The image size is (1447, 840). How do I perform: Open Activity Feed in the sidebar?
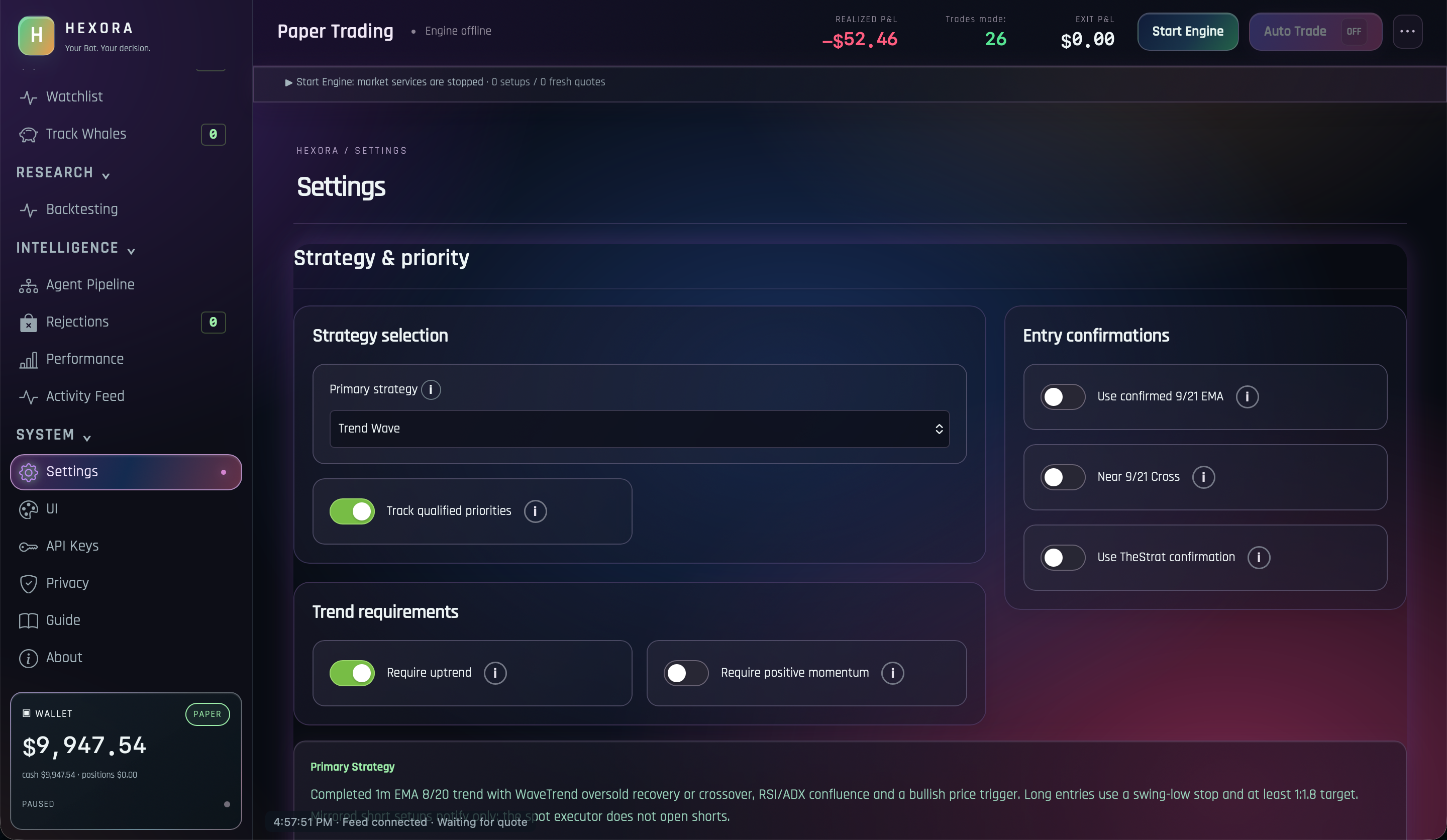tap(126, 397)
